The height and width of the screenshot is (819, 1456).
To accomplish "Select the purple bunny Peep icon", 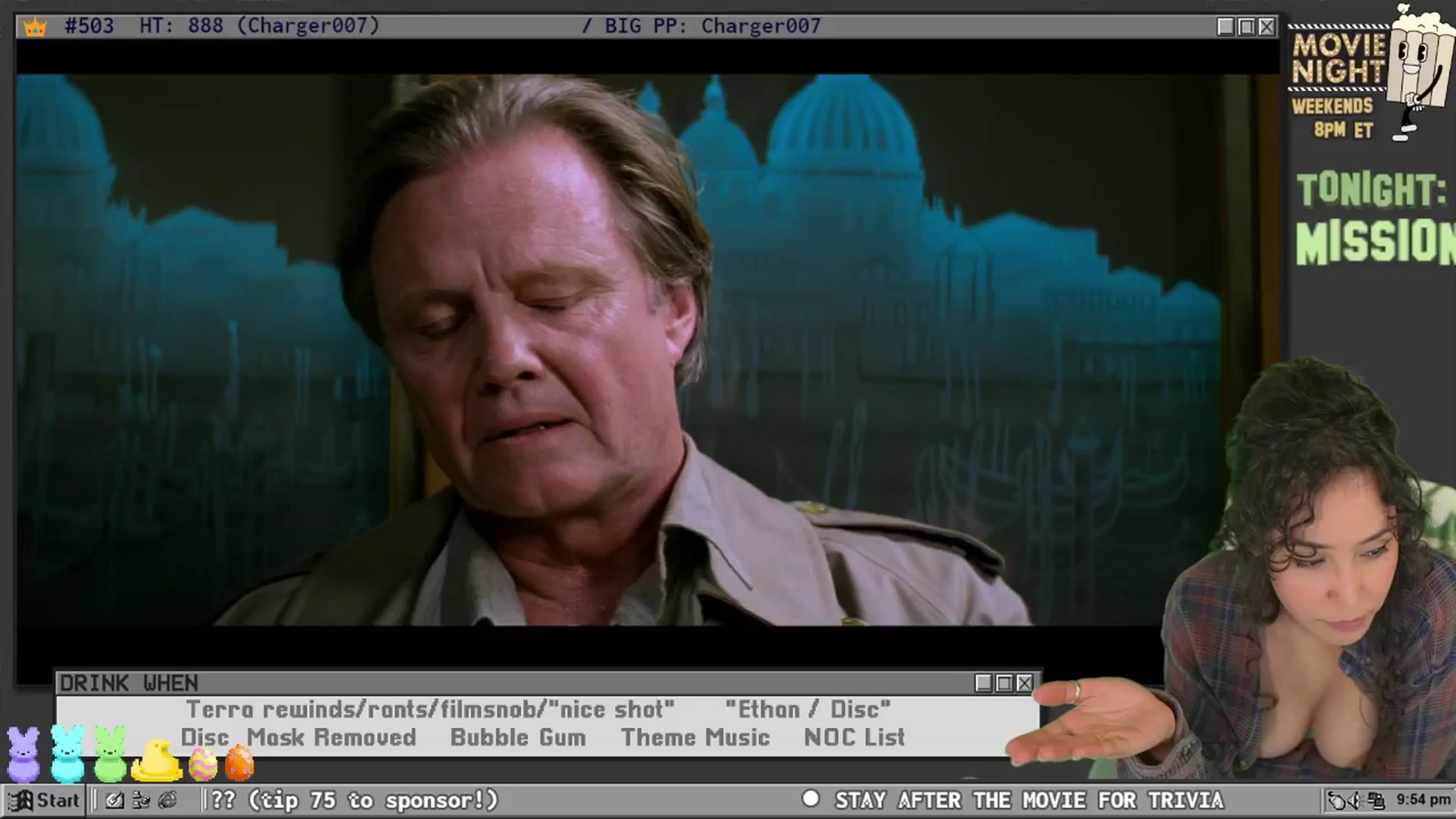I will [x=24, y=754].
